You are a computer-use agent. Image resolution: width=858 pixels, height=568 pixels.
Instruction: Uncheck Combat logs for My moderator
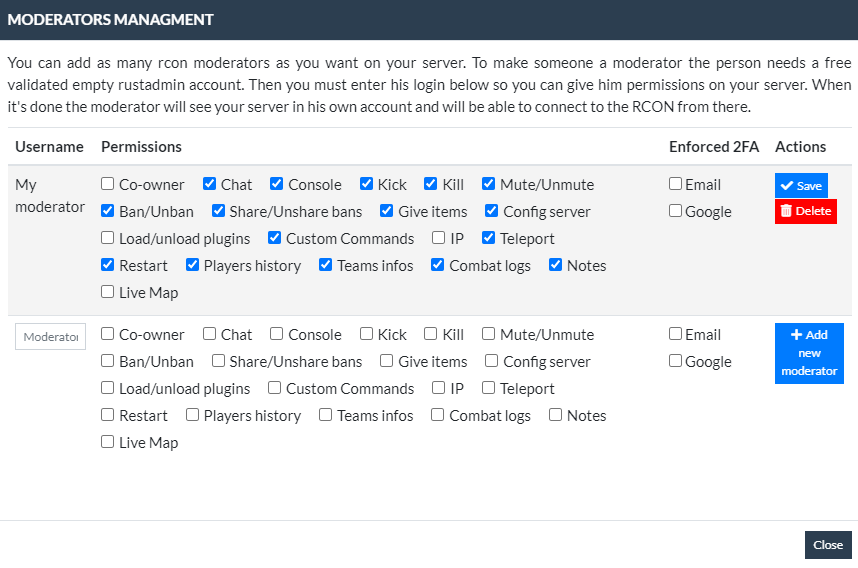point(437,265)
